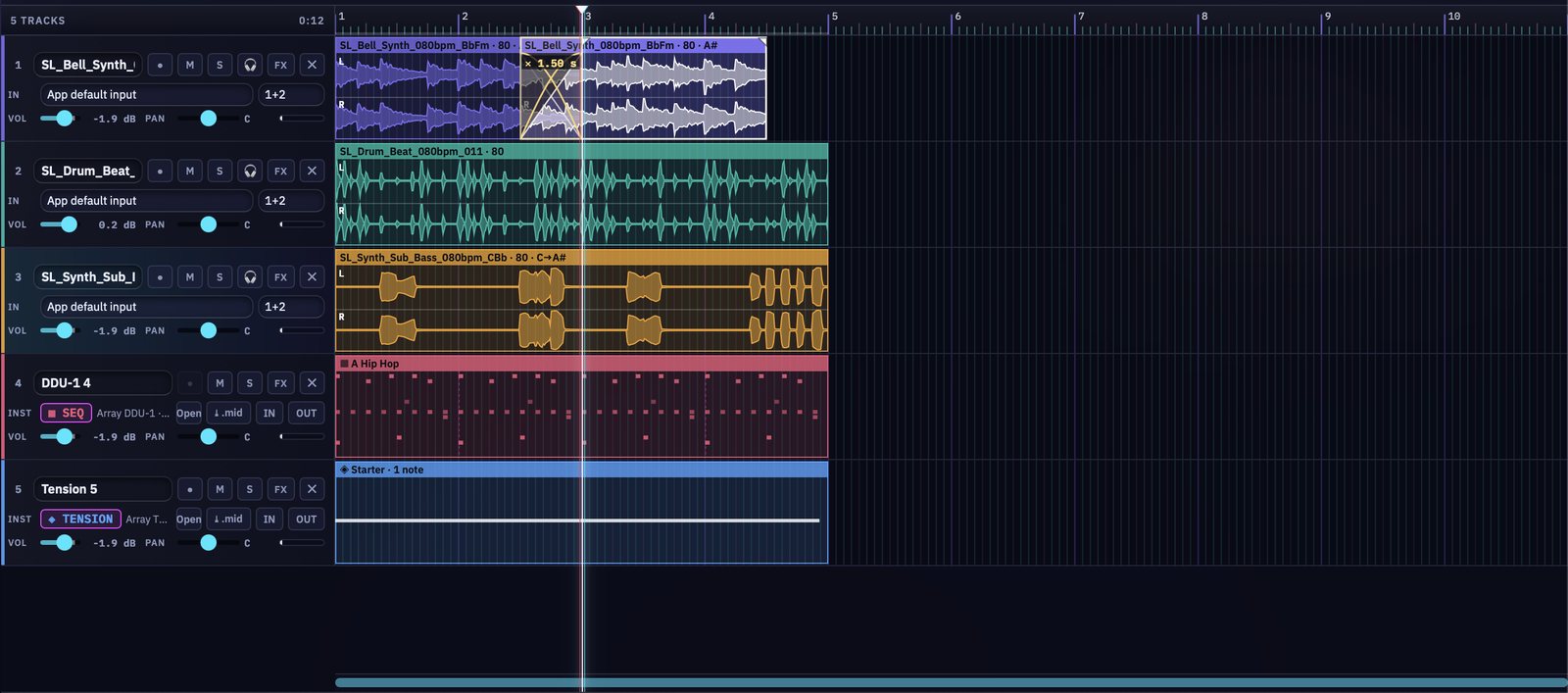
Task: Click MIDI IN button on Tension 5 track
Action: pos(269,519)
